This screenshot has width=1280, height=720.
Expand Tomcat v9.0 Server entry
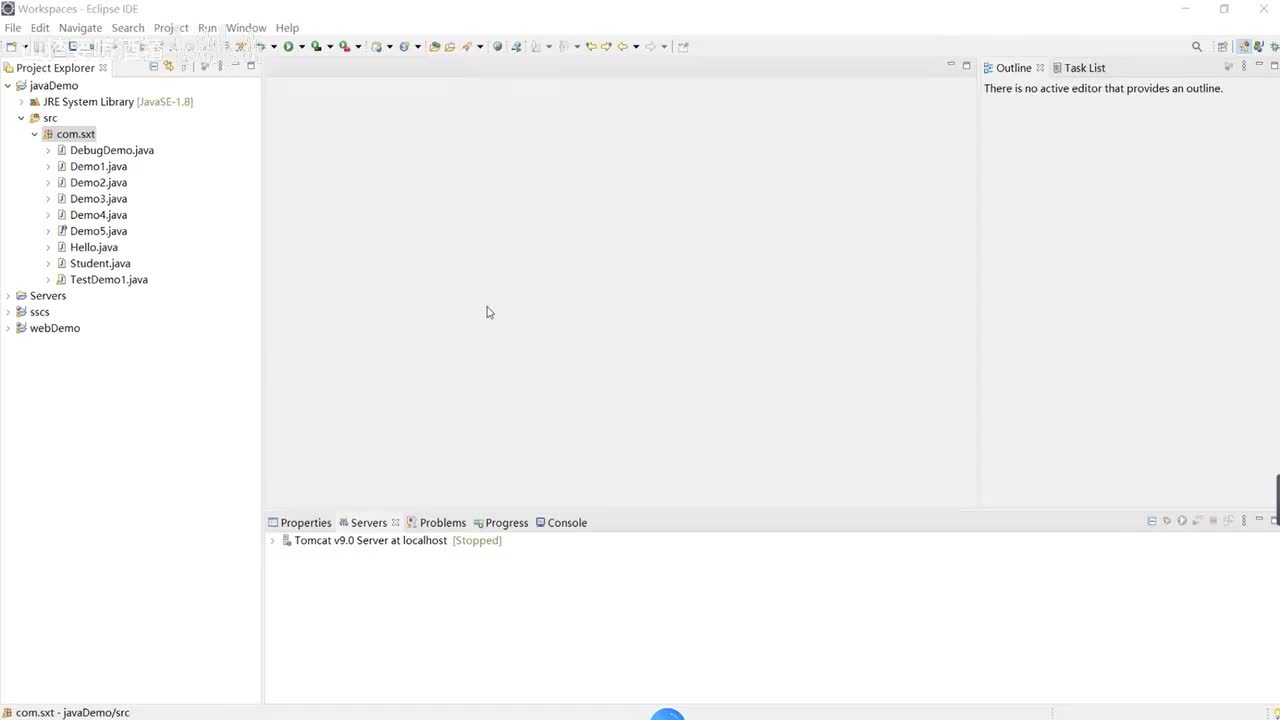pyautogui.click(x=272, y=540)
